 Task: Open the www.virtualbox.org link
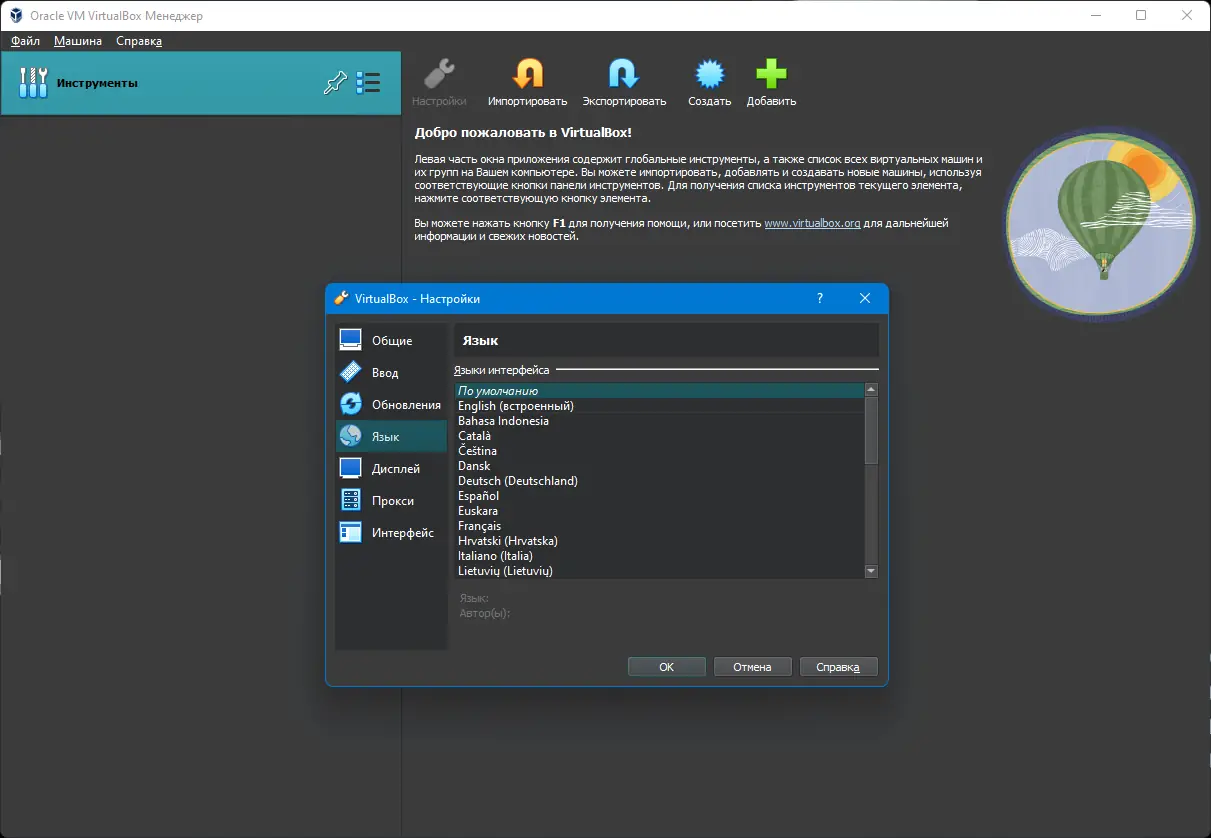pos(812,223)
